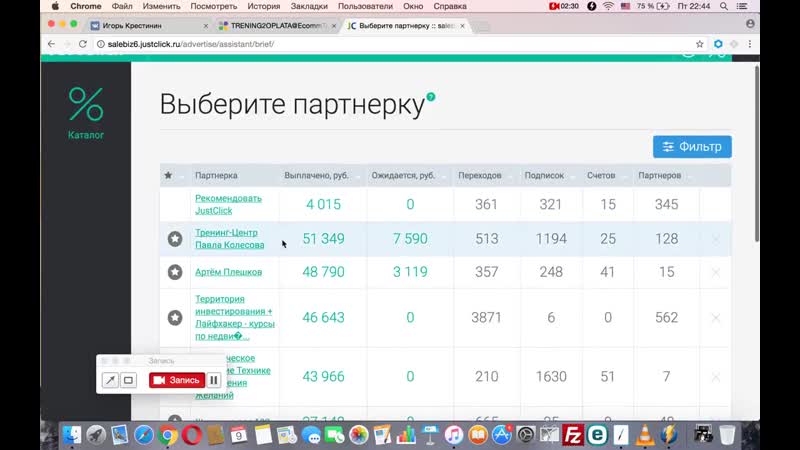
Task: Open Notification Center list icon
Action: (742, 6)
